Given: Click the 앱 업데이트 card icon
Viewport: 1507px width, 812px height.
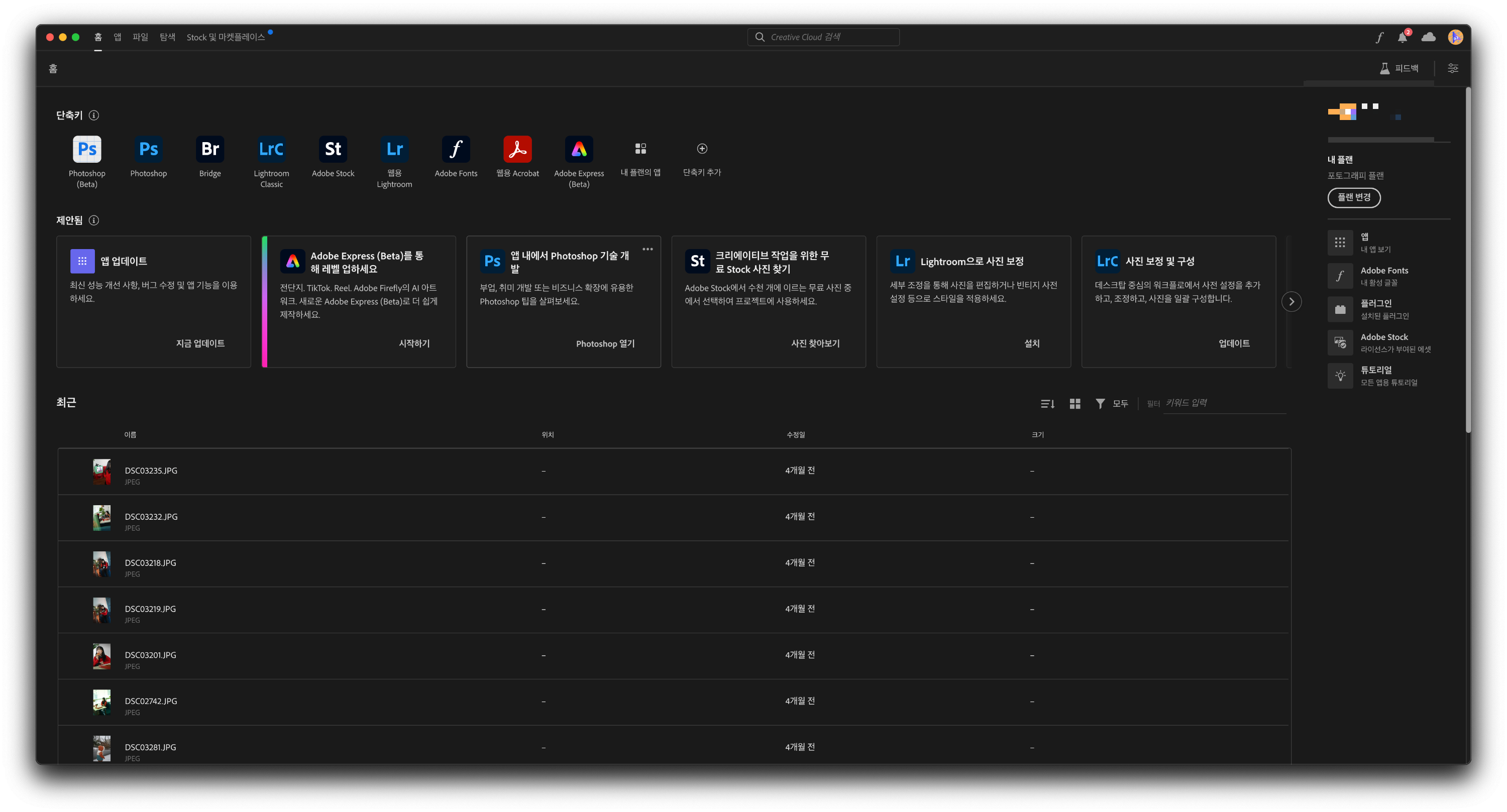Looking at the screenshot, I should click(x=82, y=261).
